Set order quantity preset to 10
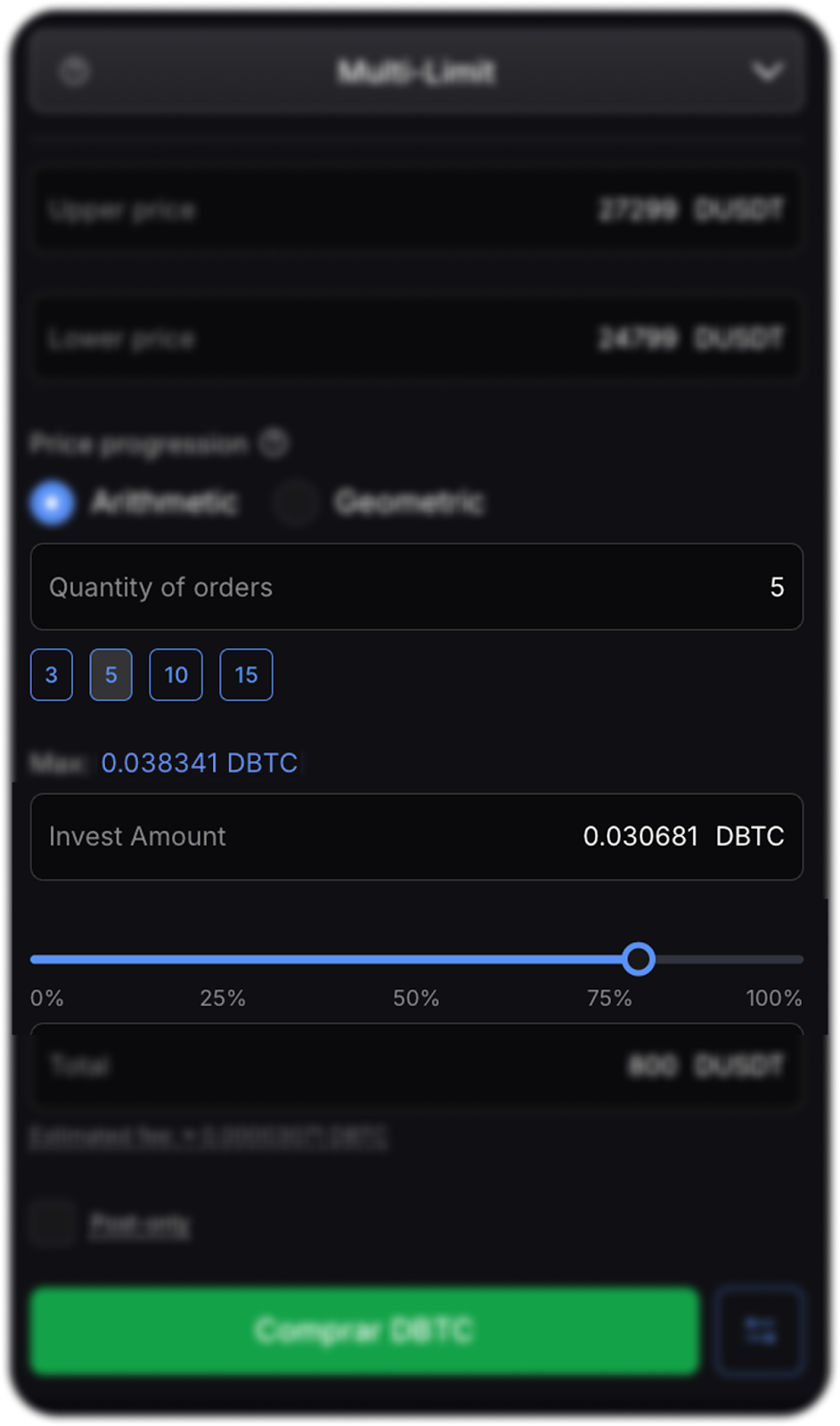The width and height of the screenshot is (840, 1426). [x=175, y=675]
